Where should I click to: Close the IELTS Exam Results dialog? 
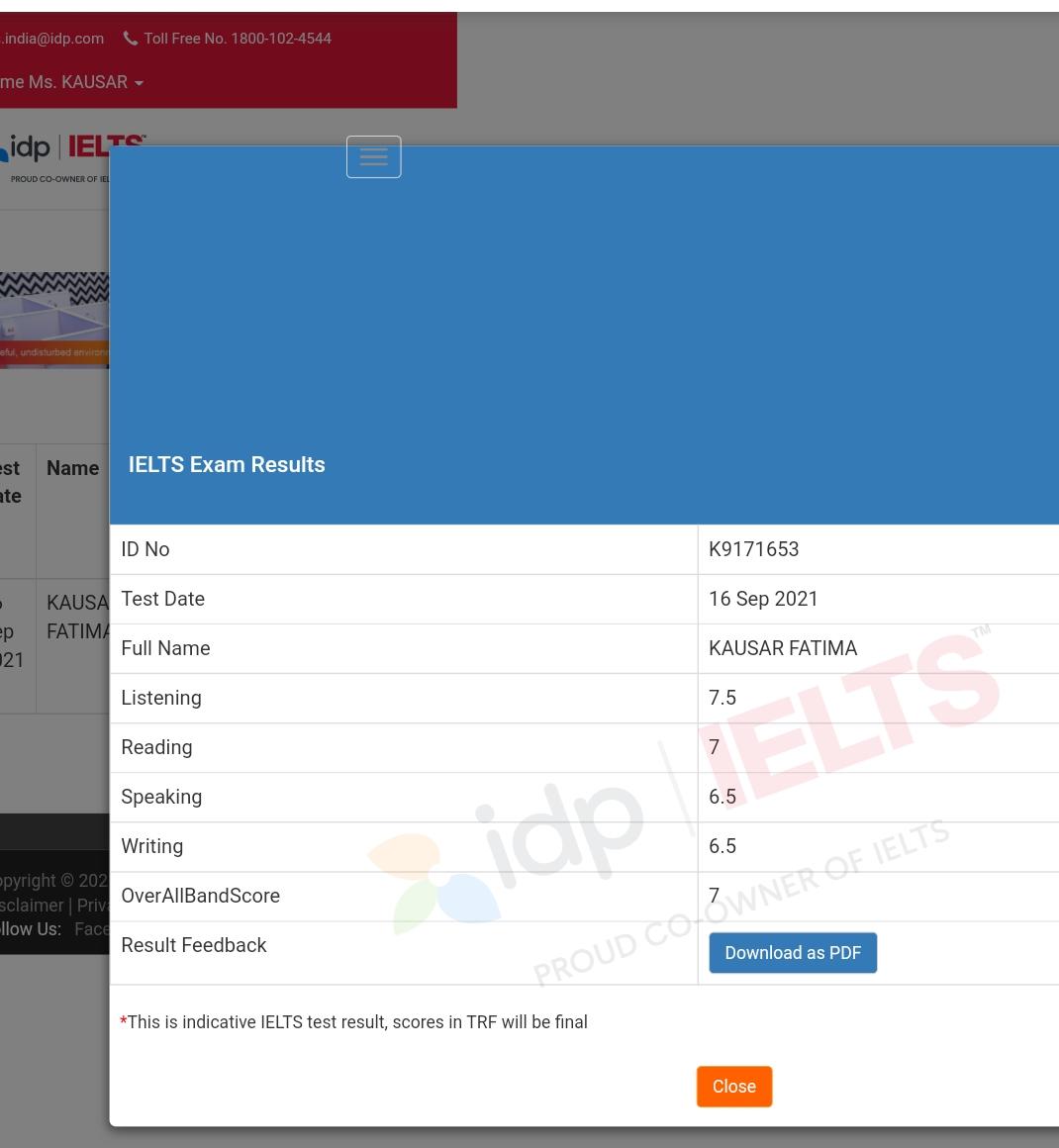point(733,1087)
